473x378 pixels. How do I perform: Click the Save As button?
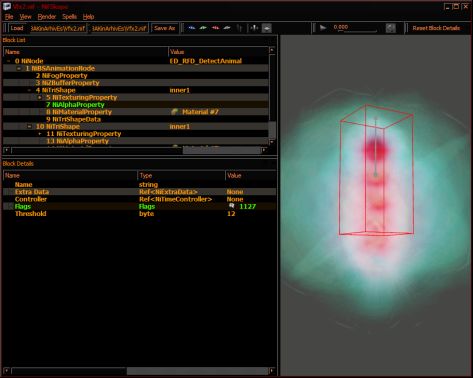pos(165,28)
